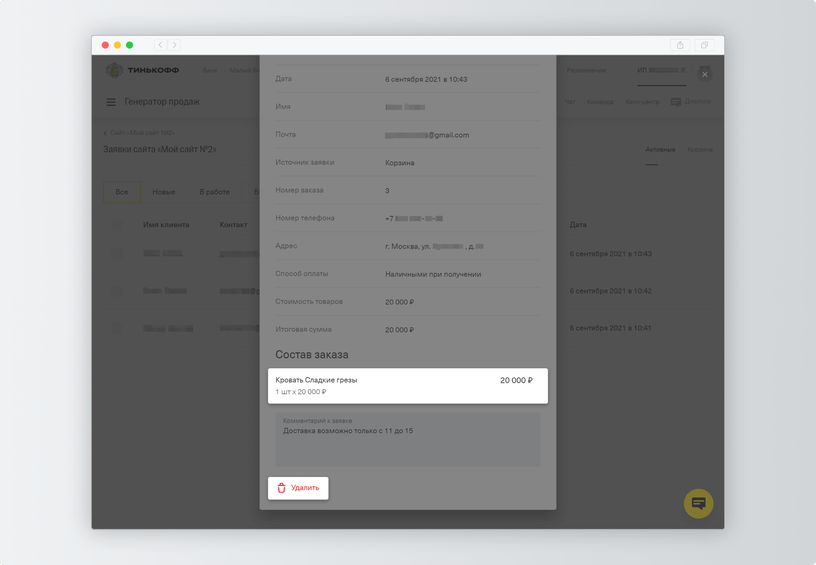
Task: Click the Контакт column header
Action: tap(233, 225)
